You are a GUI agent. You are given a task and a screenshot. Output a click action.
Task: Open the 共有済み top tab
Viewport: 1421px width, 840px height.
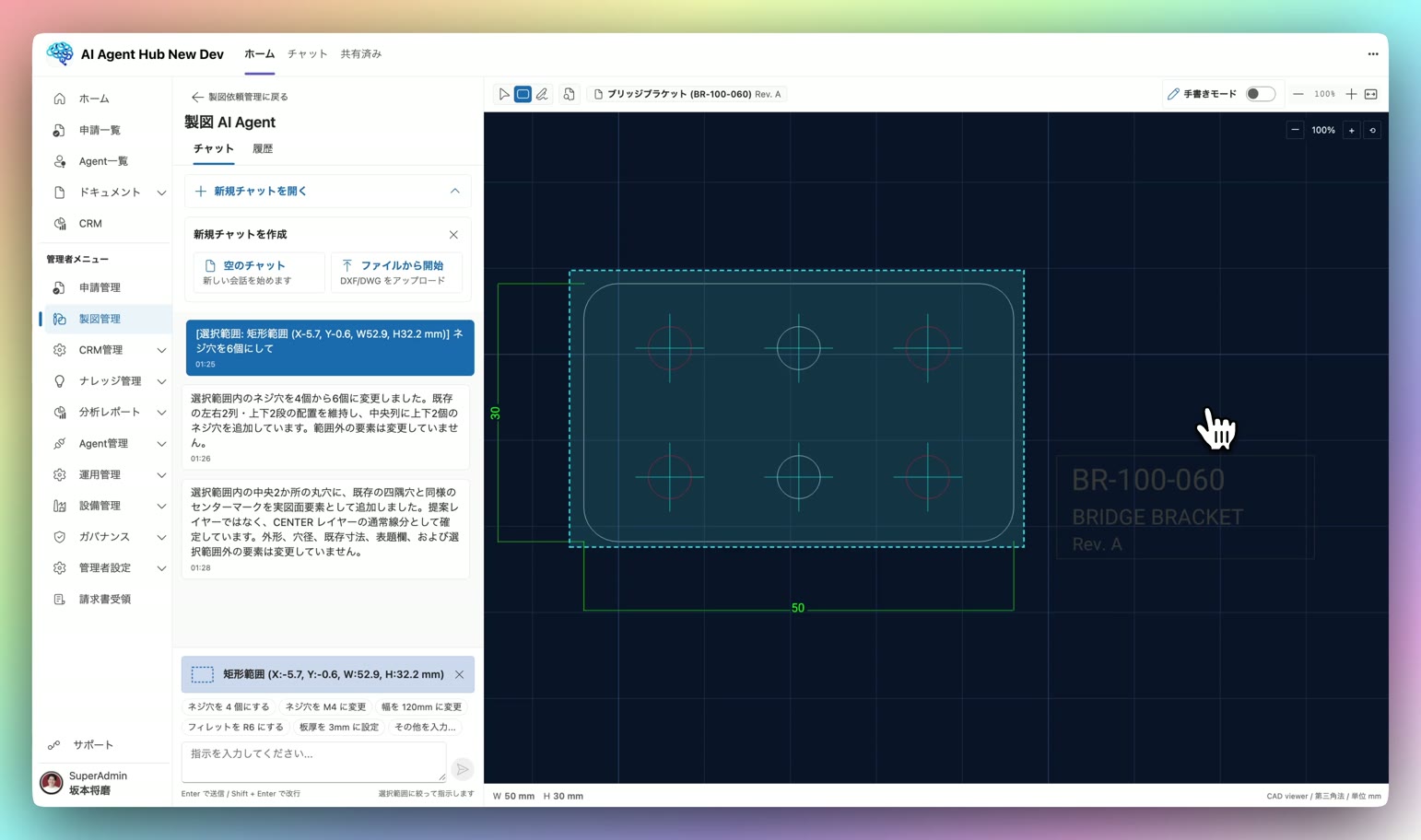[x=361, y=54]
